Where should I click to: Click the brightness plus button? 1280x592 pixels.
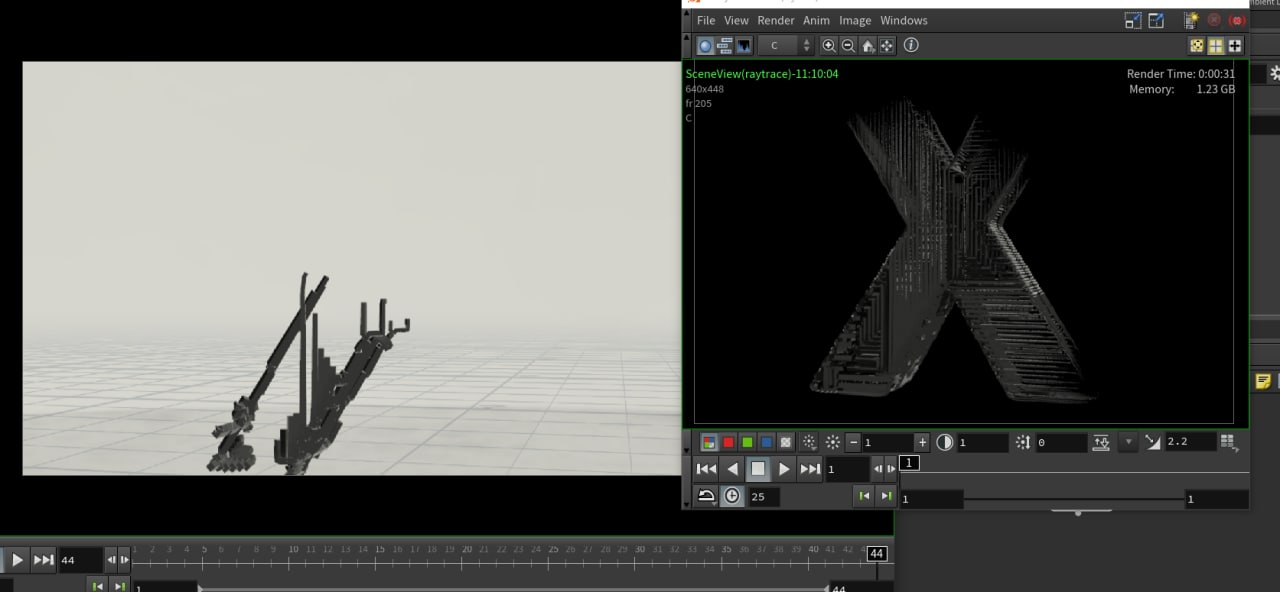click(x=922, y=442)
